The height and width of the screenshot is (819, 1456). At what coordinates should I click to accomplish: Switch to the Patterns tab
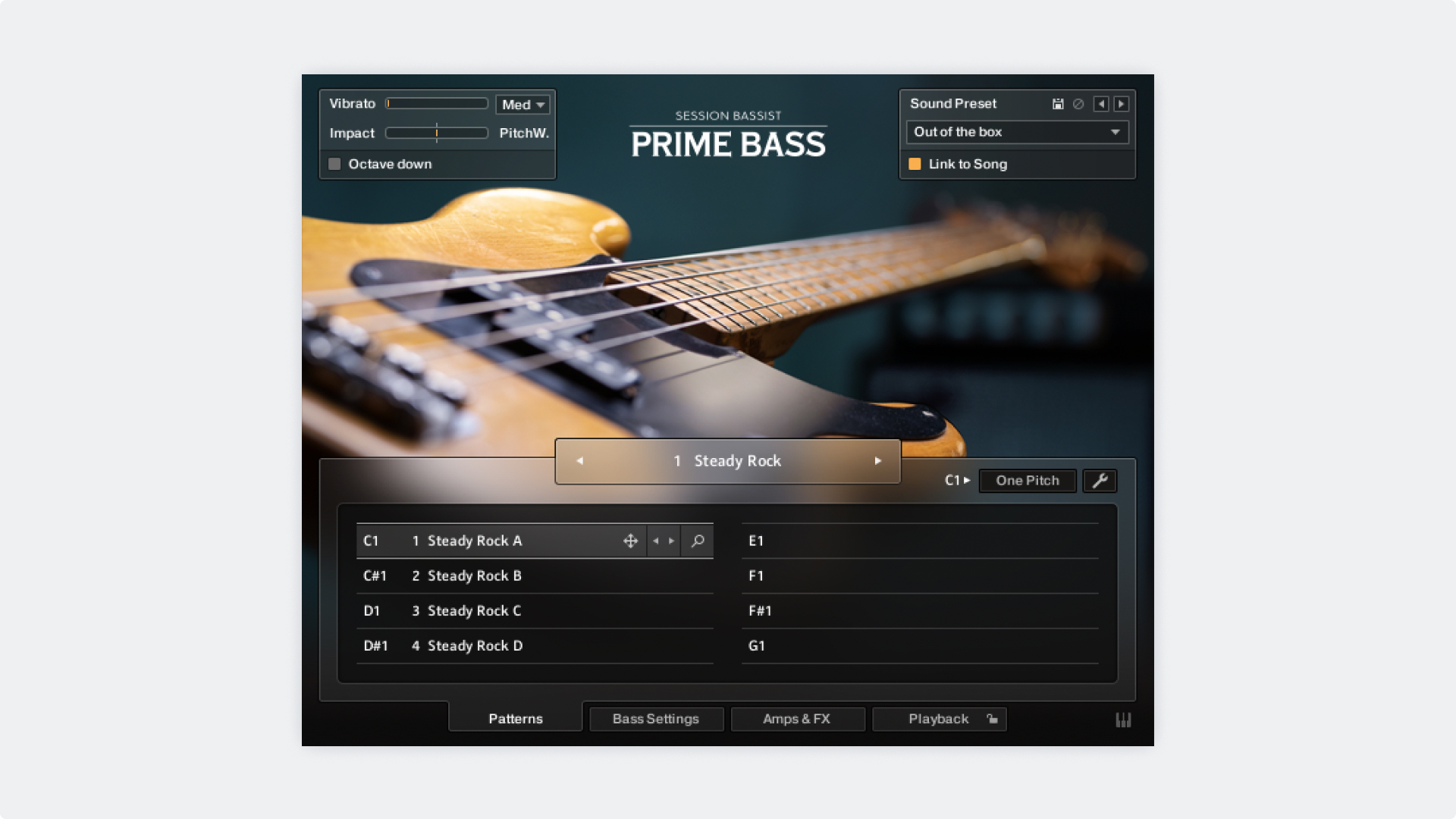point(516,718)
